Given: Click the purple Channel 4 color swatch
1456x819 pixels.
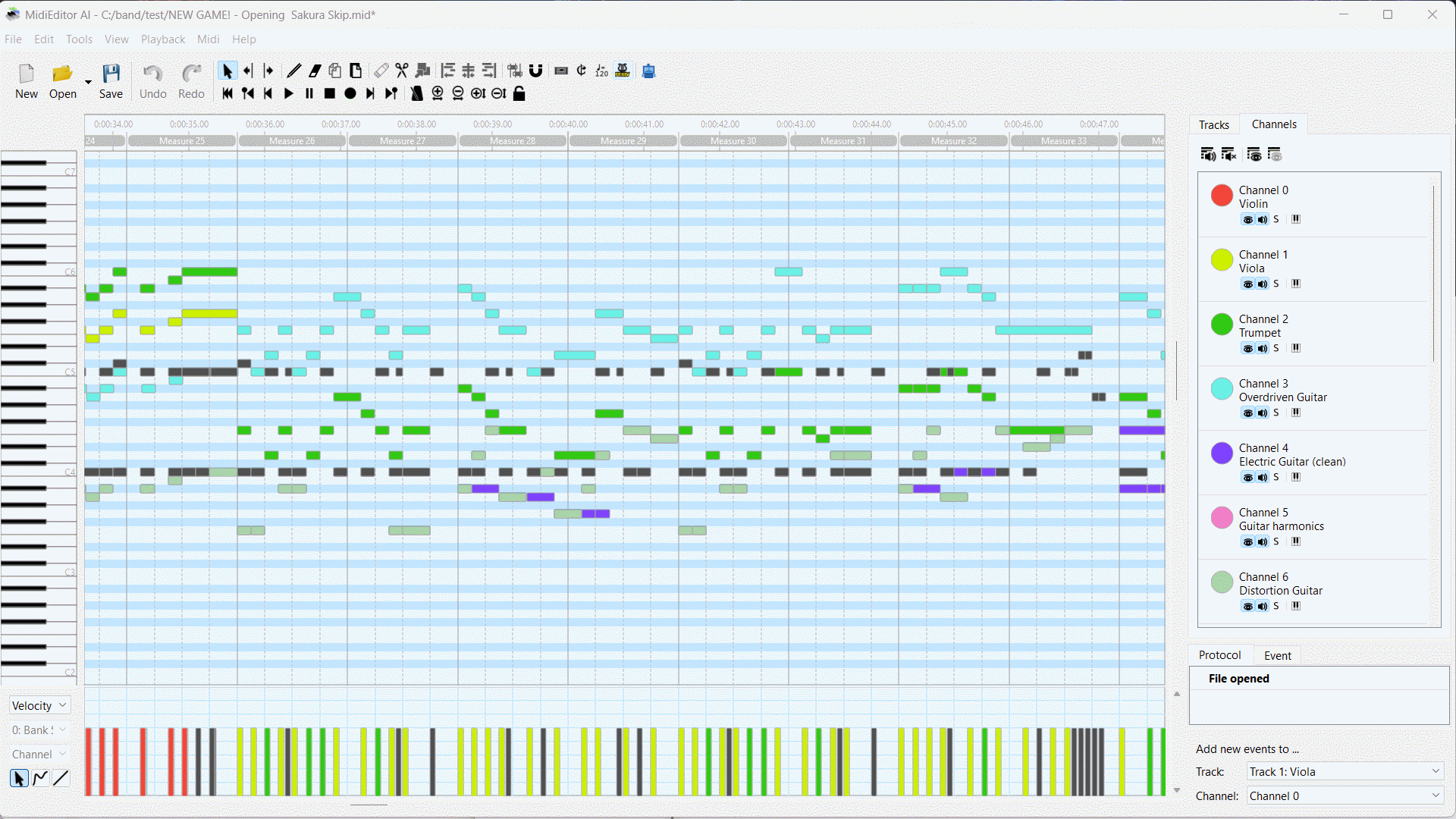Looking at the screenshot, I should pyautogui.click(x=1221, y=453).
